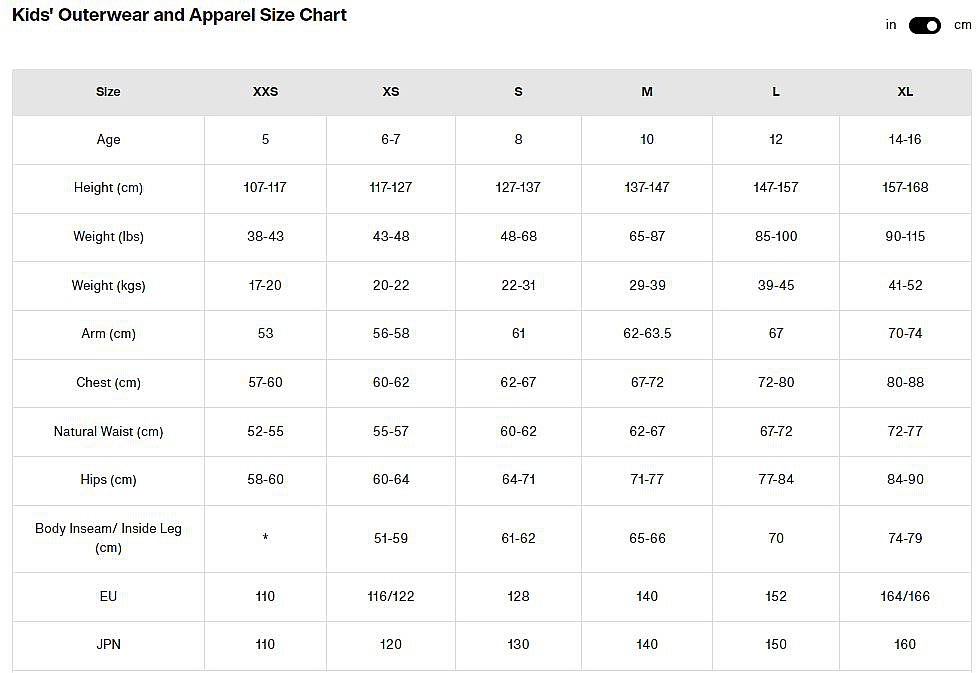This screenshot has width=980, height=673.
Task: Click the M size column header
Action: [647, 91]
